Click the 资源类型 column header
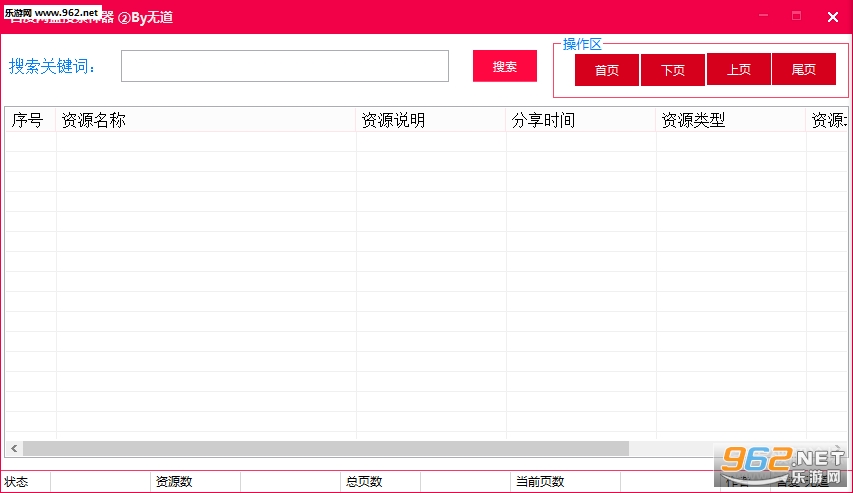853x493 pixels. pyautogui.click(x=731, y=120)
